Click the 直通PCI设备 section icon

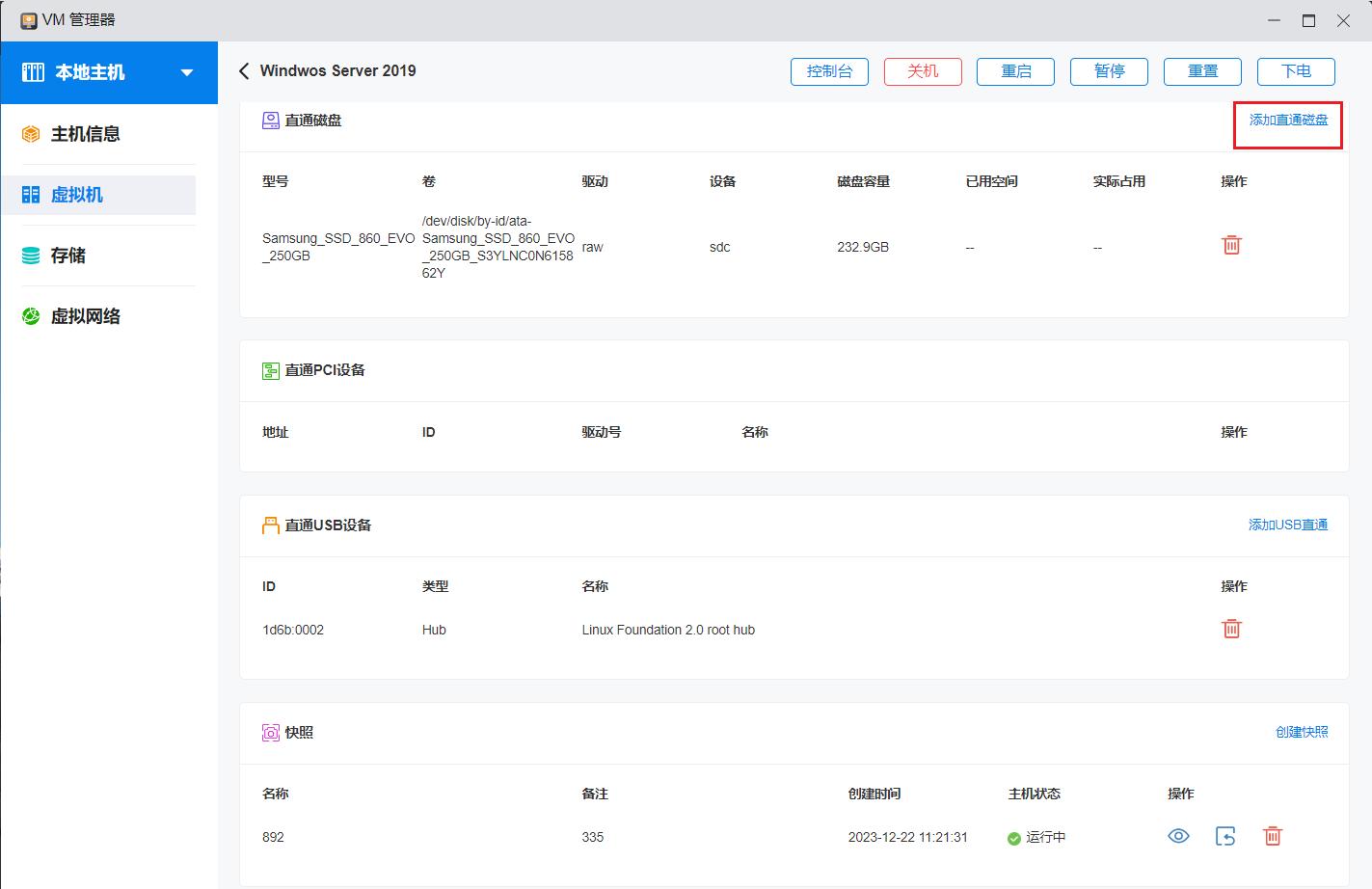point(271,370)
